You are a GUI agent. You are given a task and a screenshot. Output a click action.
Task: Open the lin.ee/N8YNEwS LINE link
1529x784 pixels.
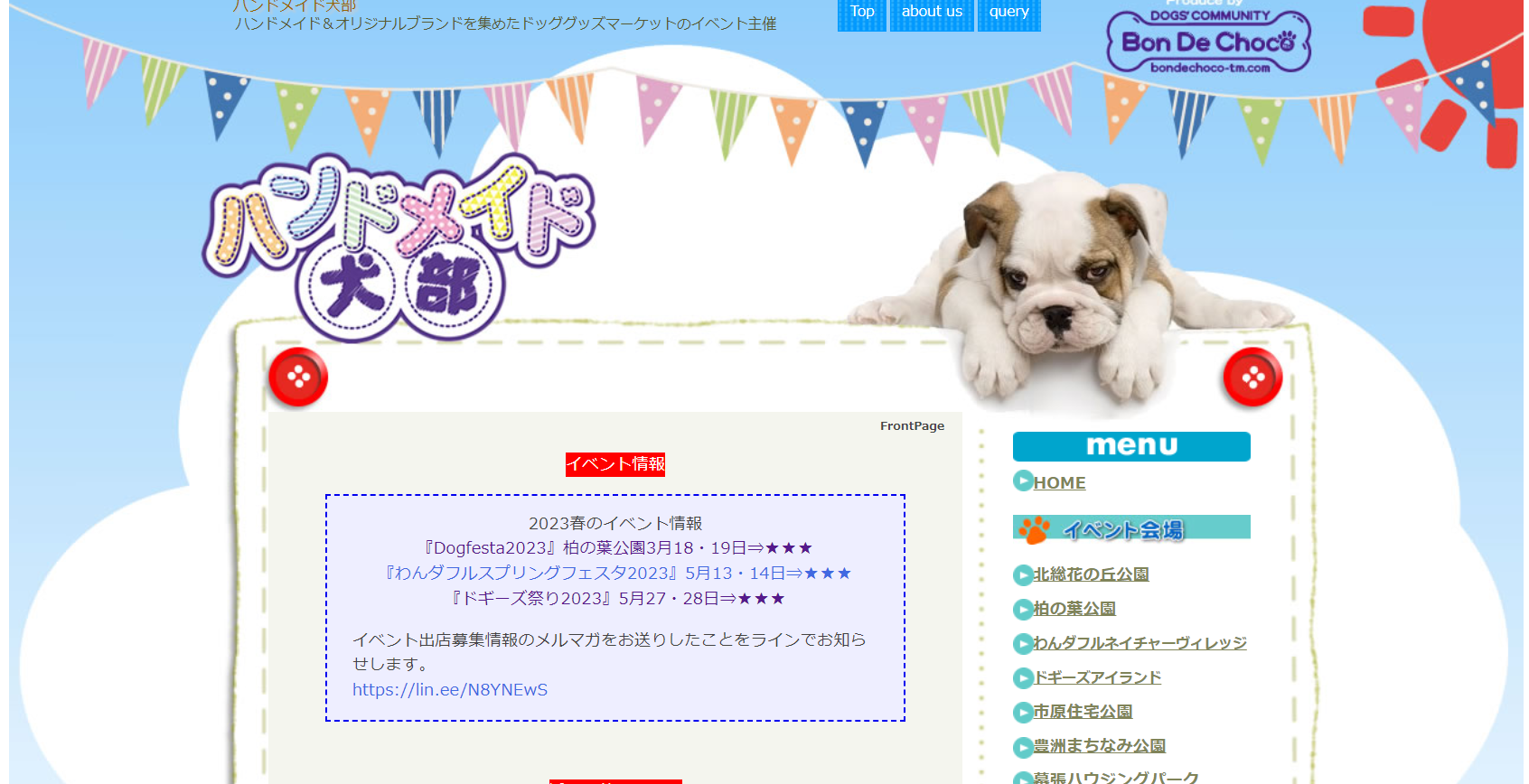[450, 690]
